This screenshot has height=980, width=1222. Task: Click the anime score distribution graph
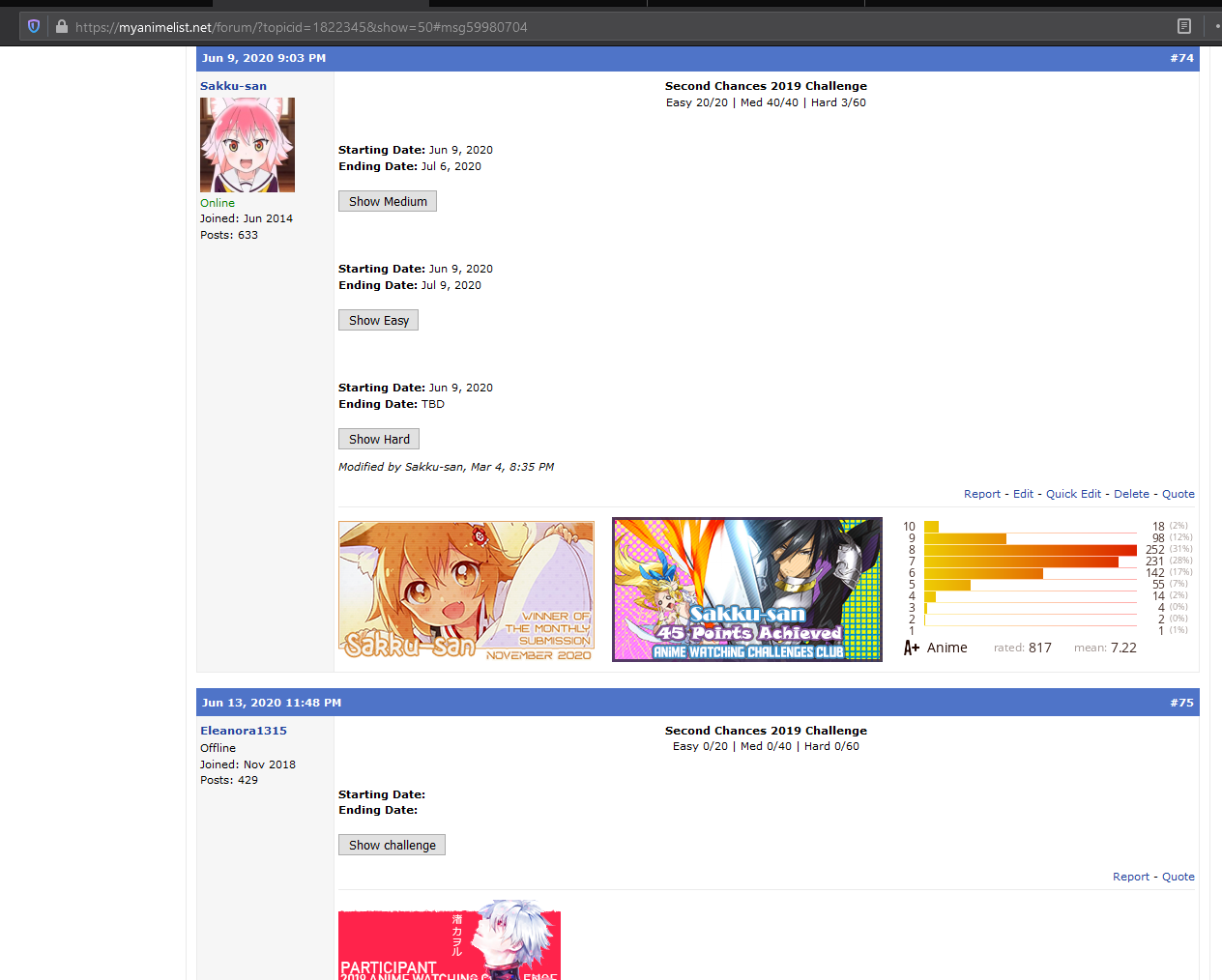1048,590
